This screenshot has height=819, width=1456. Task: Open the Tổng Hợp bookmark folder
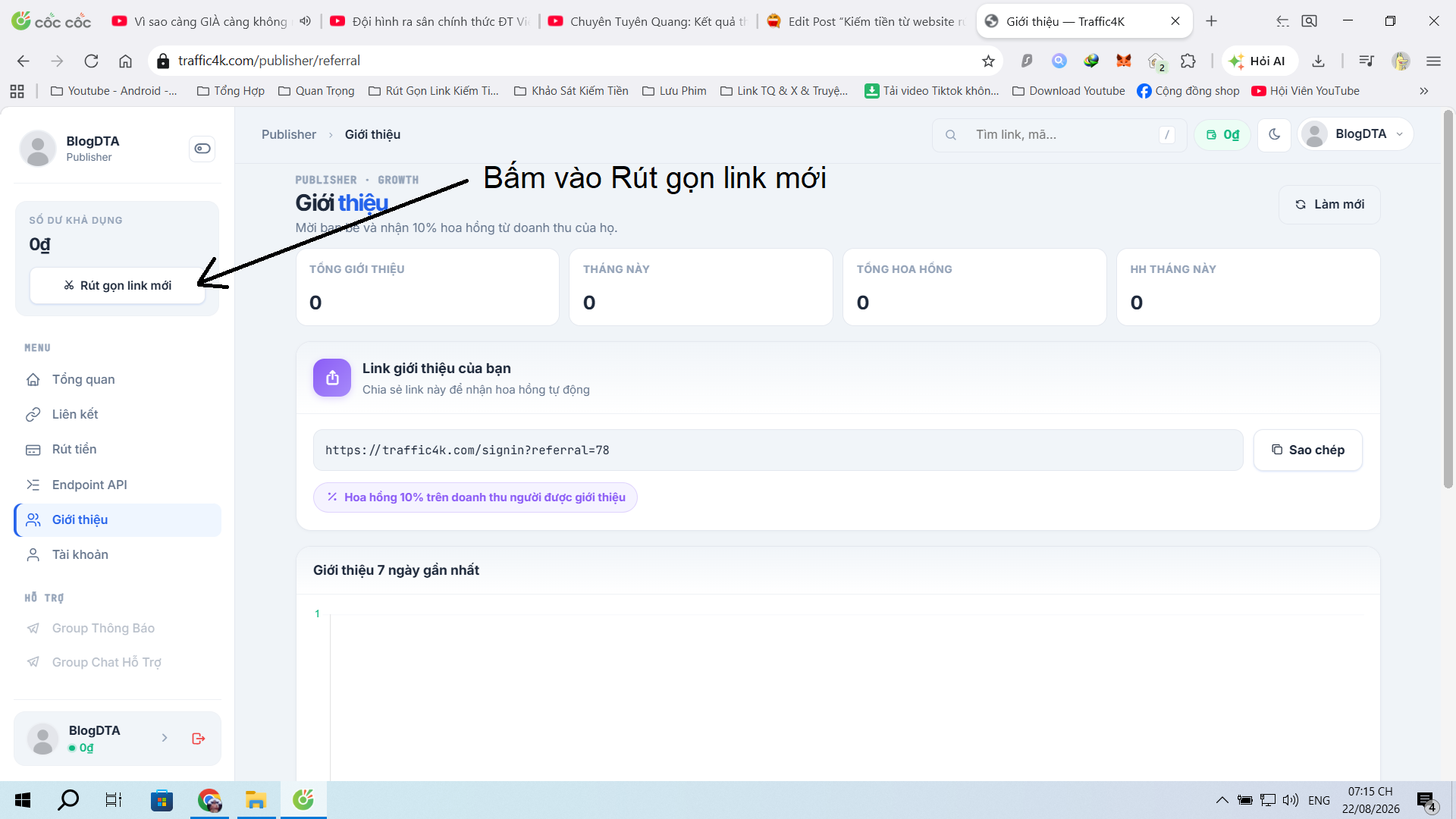click(x=231, y=91)
